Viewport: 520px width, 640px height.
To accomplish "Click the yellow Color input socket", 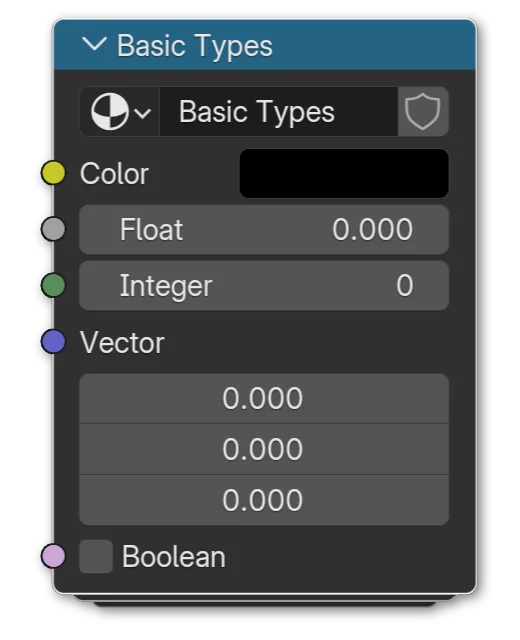I will [x=53, y=173].
